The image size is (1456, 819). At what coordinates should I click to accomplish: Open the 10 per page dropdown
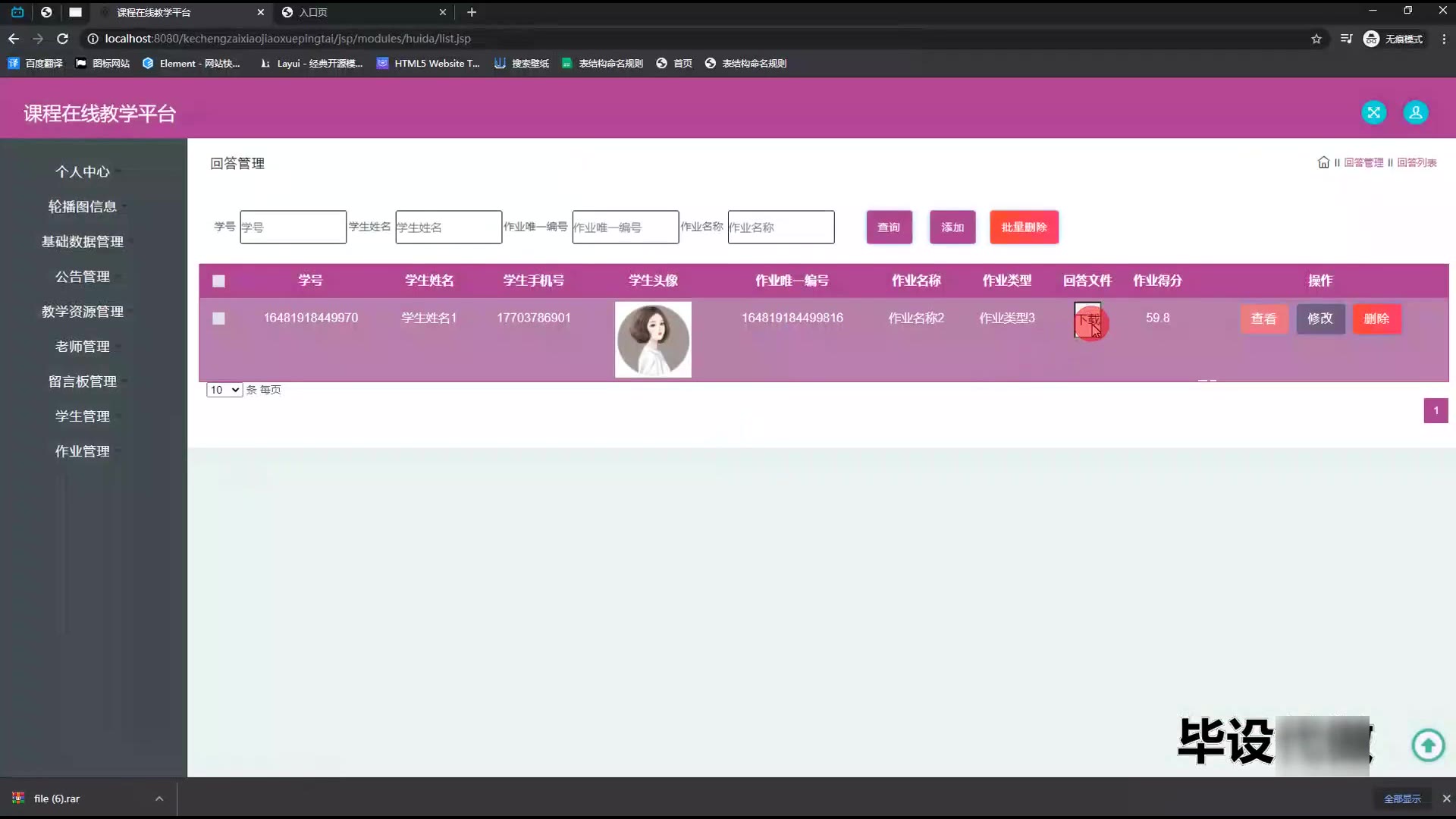(x=224, y=390)
